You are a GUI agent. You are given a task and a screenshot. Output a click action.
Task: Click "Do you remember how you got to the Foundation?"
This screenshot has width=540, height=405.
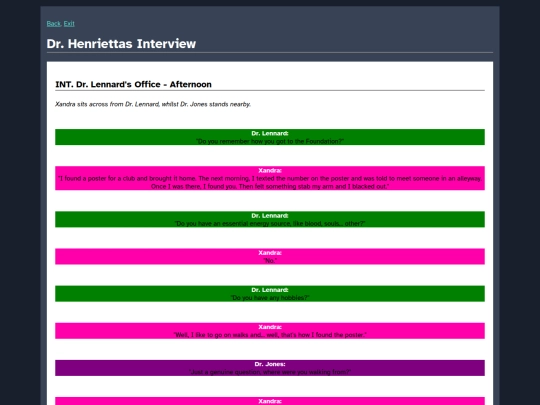point(270,141)
